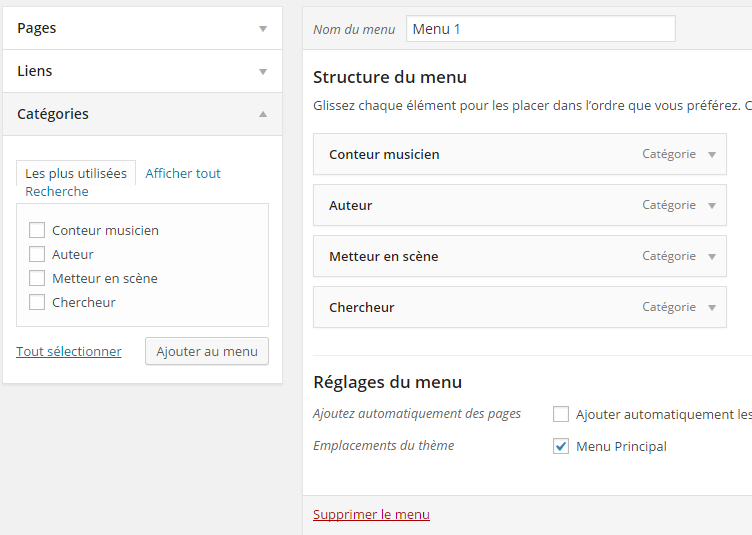Switch to Afficher tout tab
Image resolution: width=752 pixels, height=535 pixels.
(183, 173)
